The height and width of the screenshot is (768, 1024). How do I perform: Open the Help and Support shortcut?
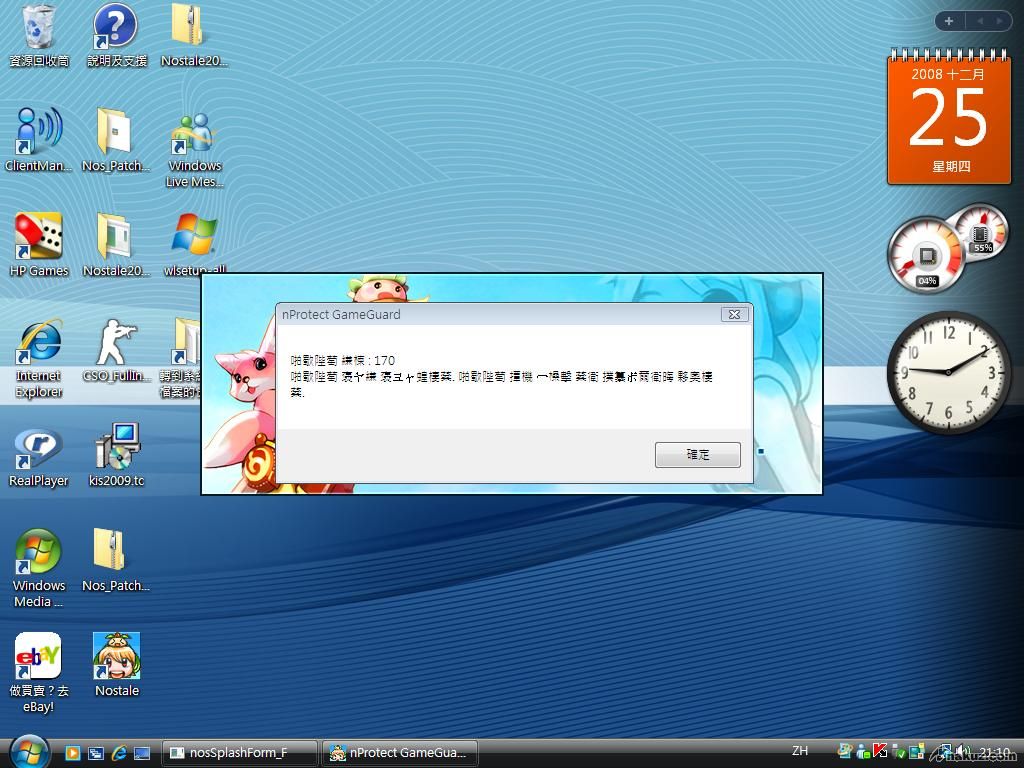[116, 36]
